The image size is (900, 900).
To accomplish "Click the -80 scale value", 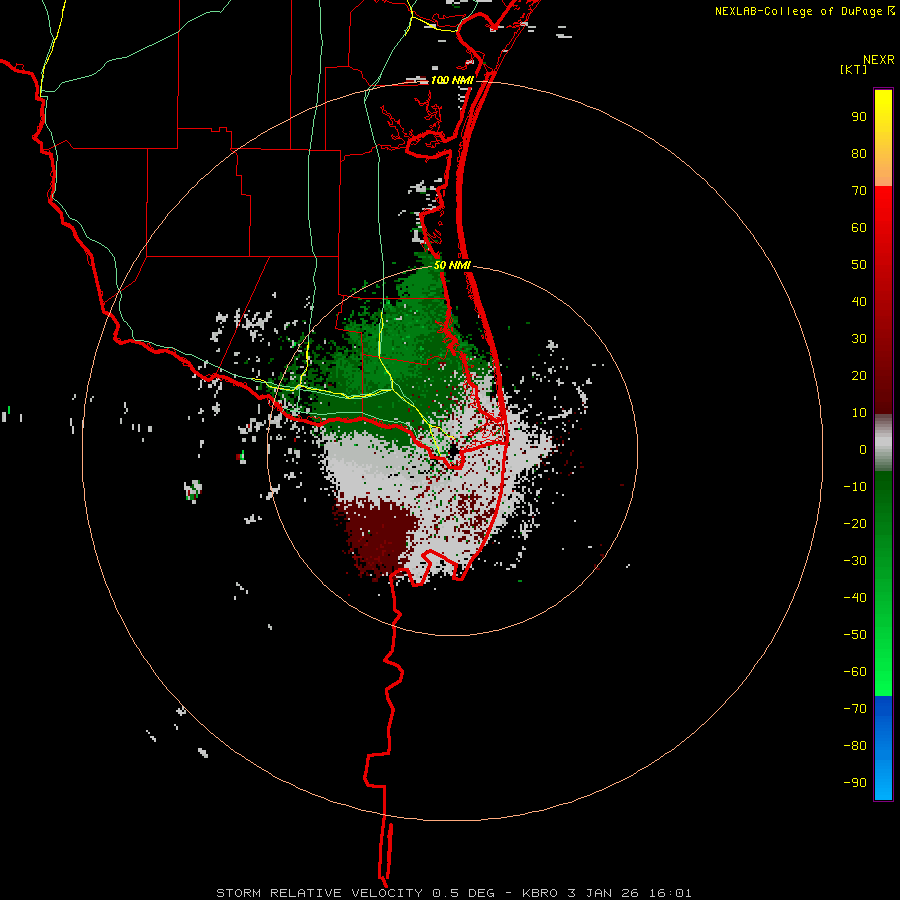I will click(x=855, y=746).
